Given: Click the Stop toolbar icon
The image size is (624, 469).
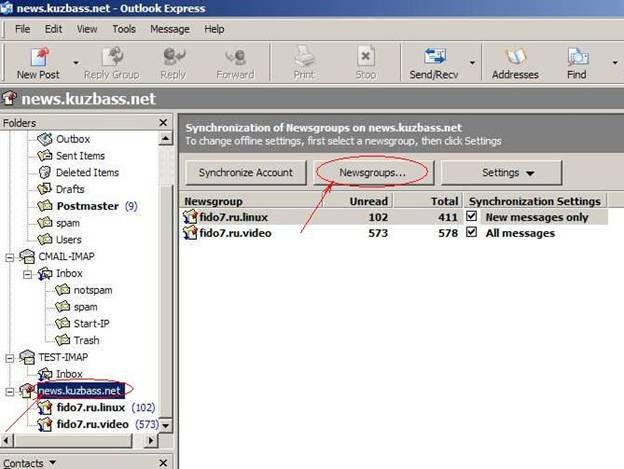Looking at the screenshot, I should point(365,56).
